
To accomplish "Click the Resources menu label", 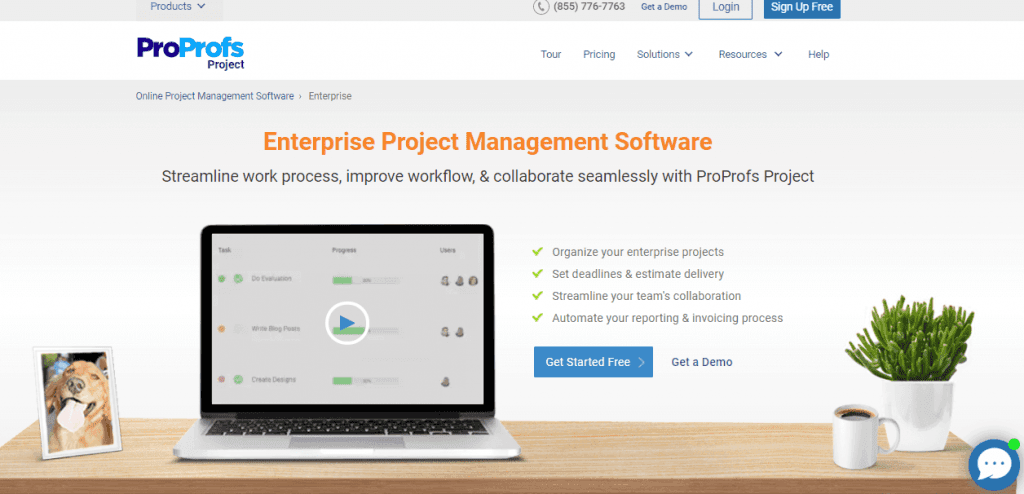I will (743, 54).
